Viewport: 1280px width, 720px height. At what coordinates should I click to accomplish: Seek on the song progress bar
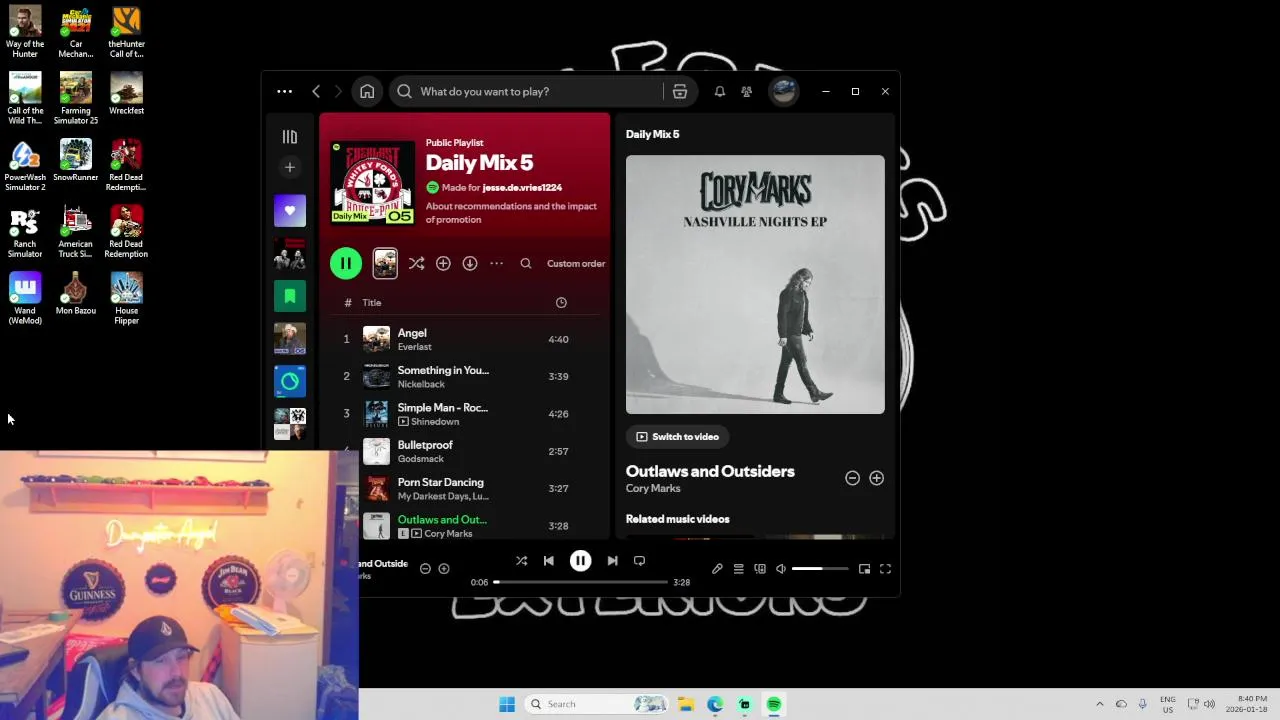[580, 582]
